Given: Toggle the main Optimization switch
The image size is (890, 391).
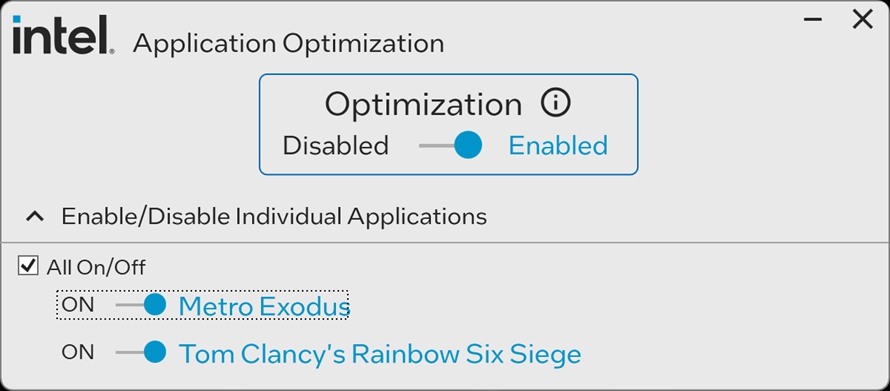Looking at the screenshot, I should pos(451,145).
